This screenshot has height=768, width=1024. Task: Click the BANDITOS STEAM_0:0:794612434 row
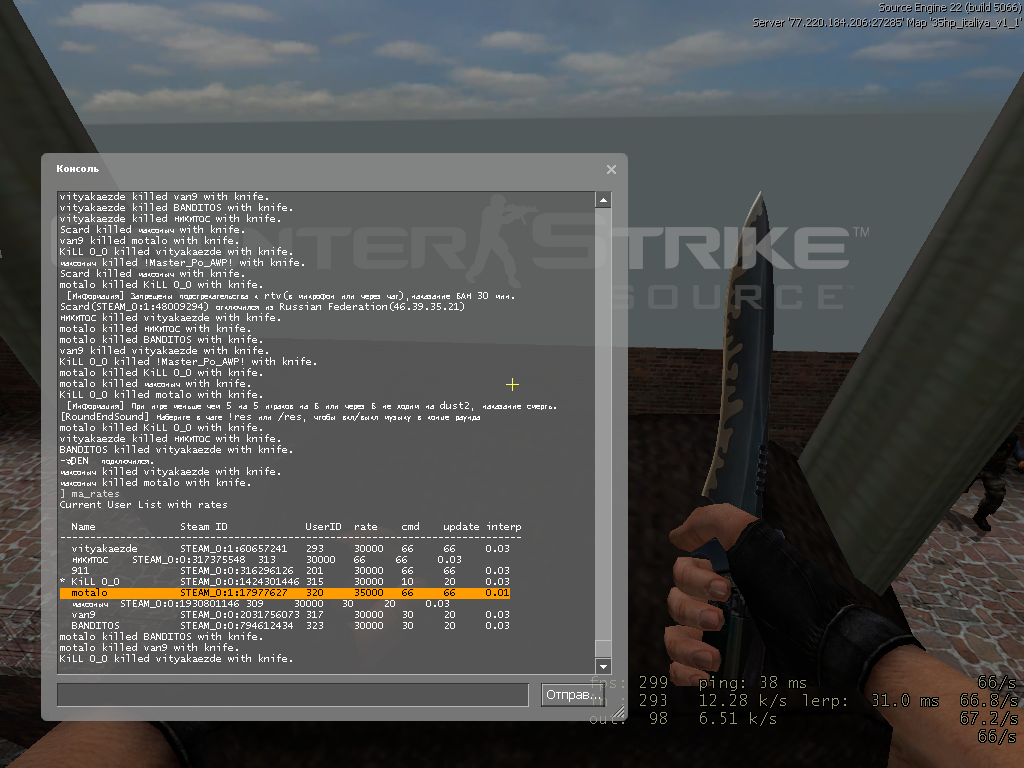(x=290, y=626)
